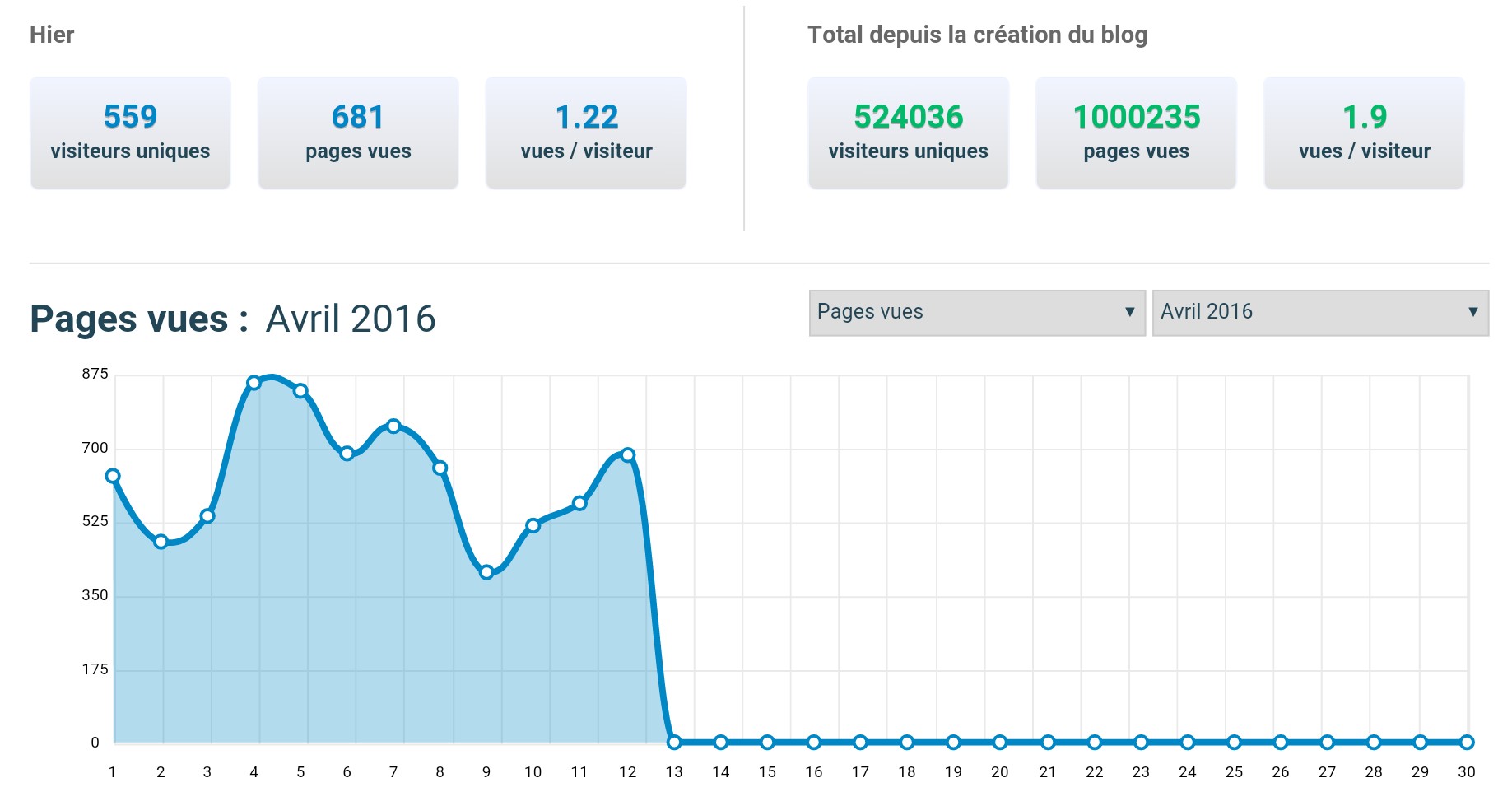The width and height of the screenshot is (1512, 806).
Task: Select the chart data point for day 5
Action: (x=300, y=391)
